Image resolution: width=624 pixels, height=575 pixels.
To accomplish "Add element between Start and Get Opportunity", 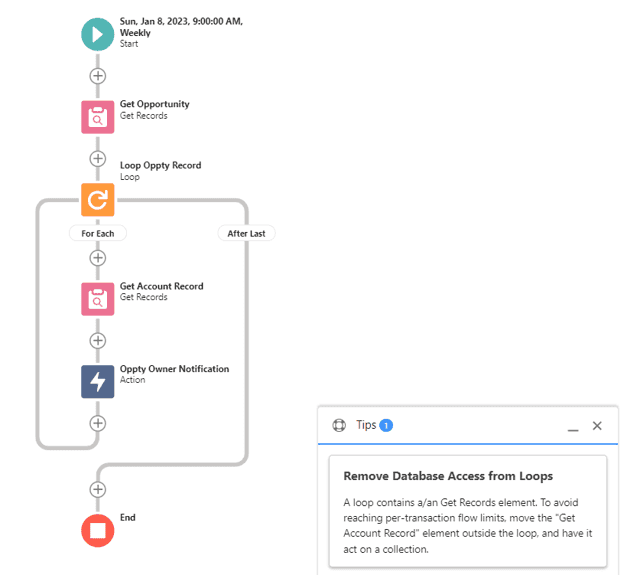I will (x=98, y=76).
